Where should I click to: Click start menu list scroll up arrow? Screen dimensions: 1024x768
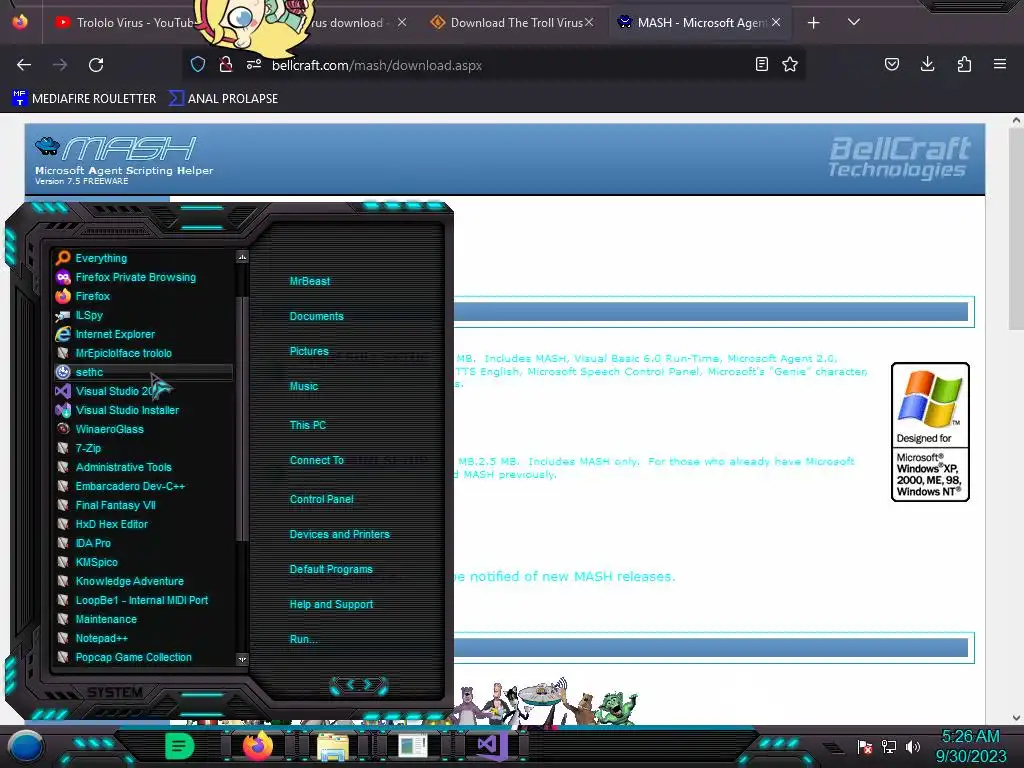(x=242, y=257)
